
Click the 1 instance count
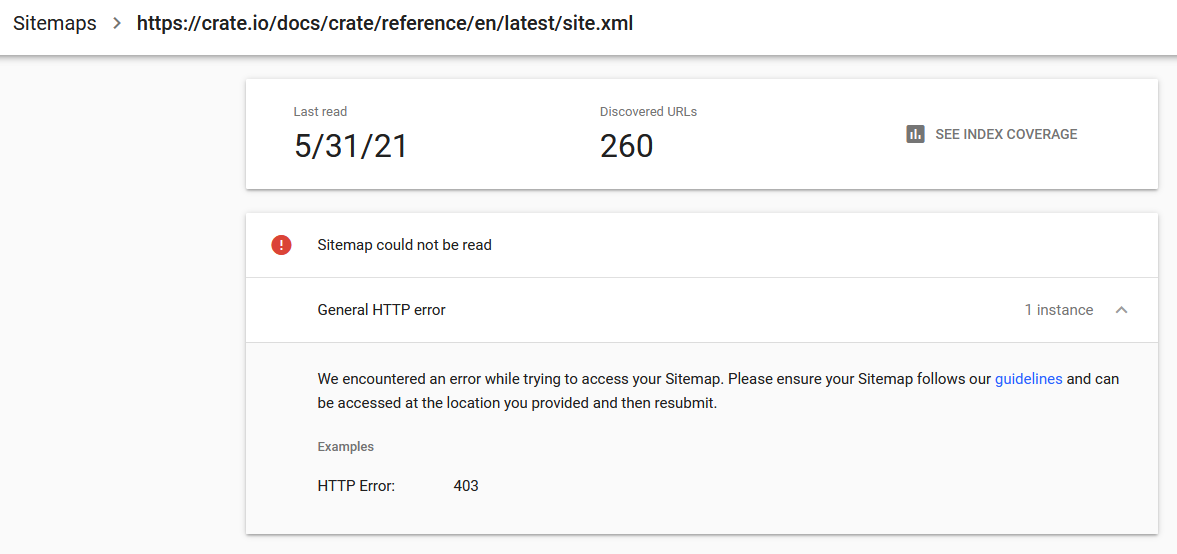point(1058,310)
